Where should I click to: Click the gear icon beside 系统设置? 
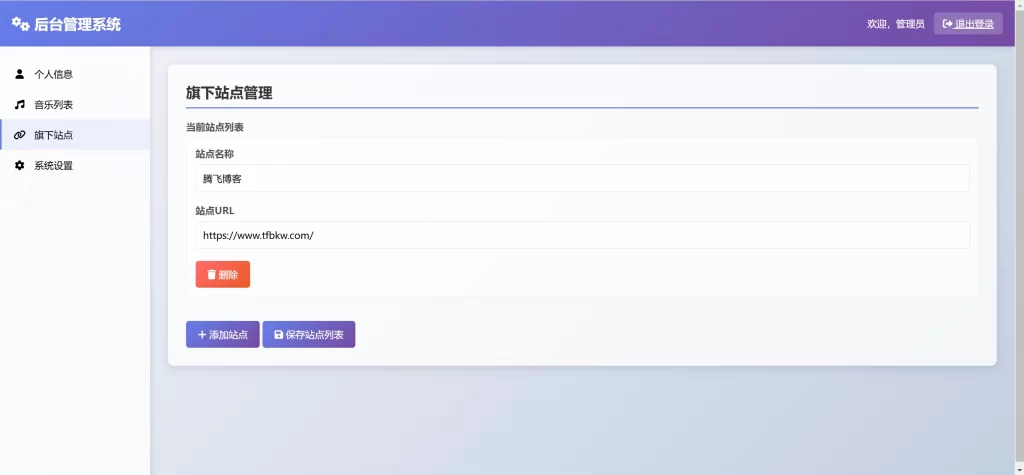click(x=19, y=165)
